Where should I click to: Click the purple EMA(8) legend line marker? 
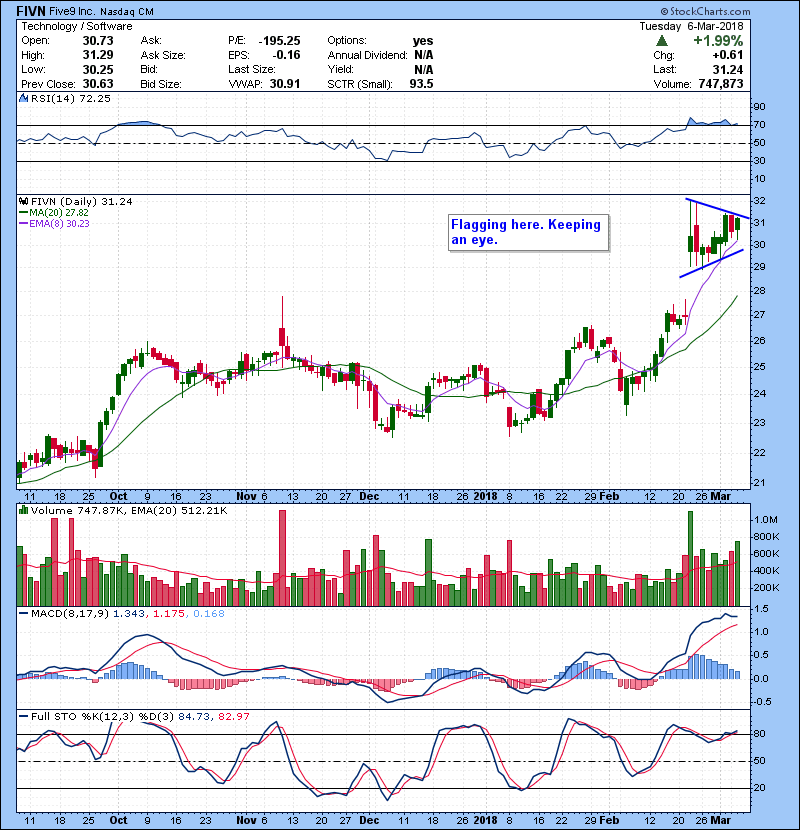click(x=23, y=223)
